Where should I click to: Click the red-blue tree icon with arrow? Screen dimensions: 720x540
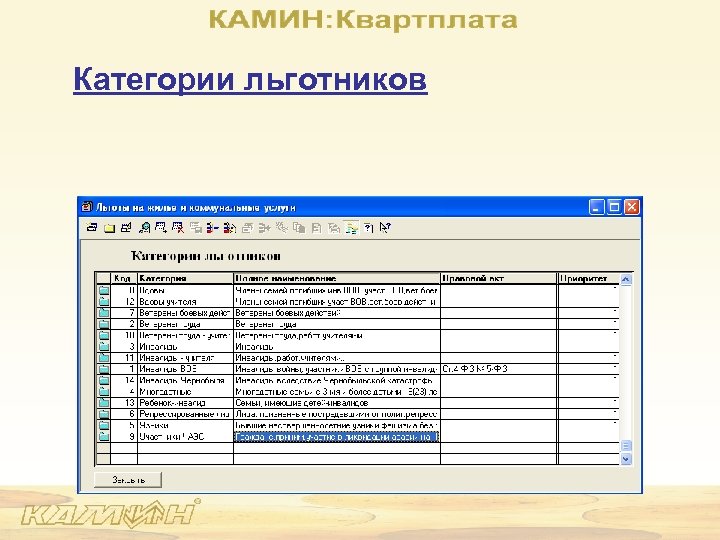230,228
